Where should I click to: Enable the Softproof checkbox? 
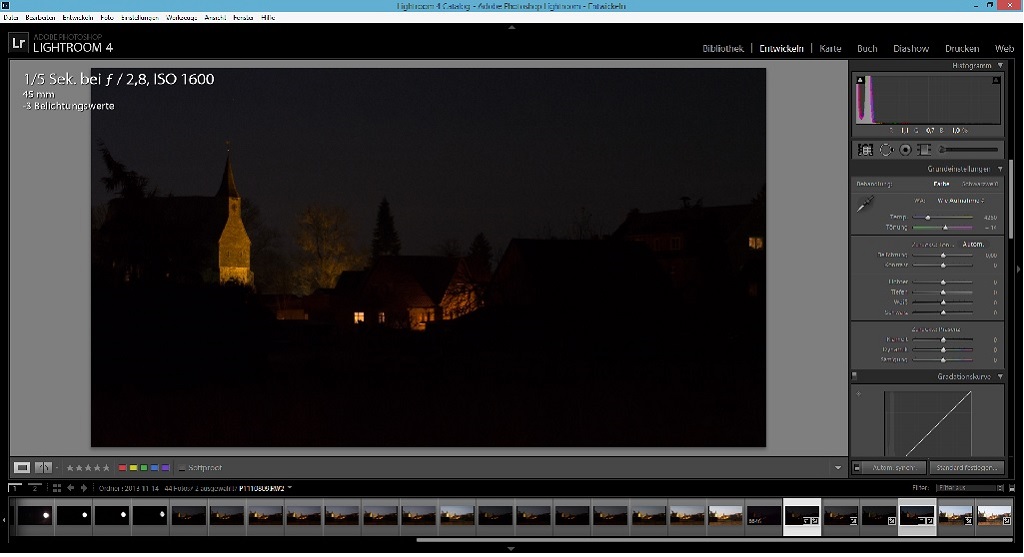pos(182,468)
